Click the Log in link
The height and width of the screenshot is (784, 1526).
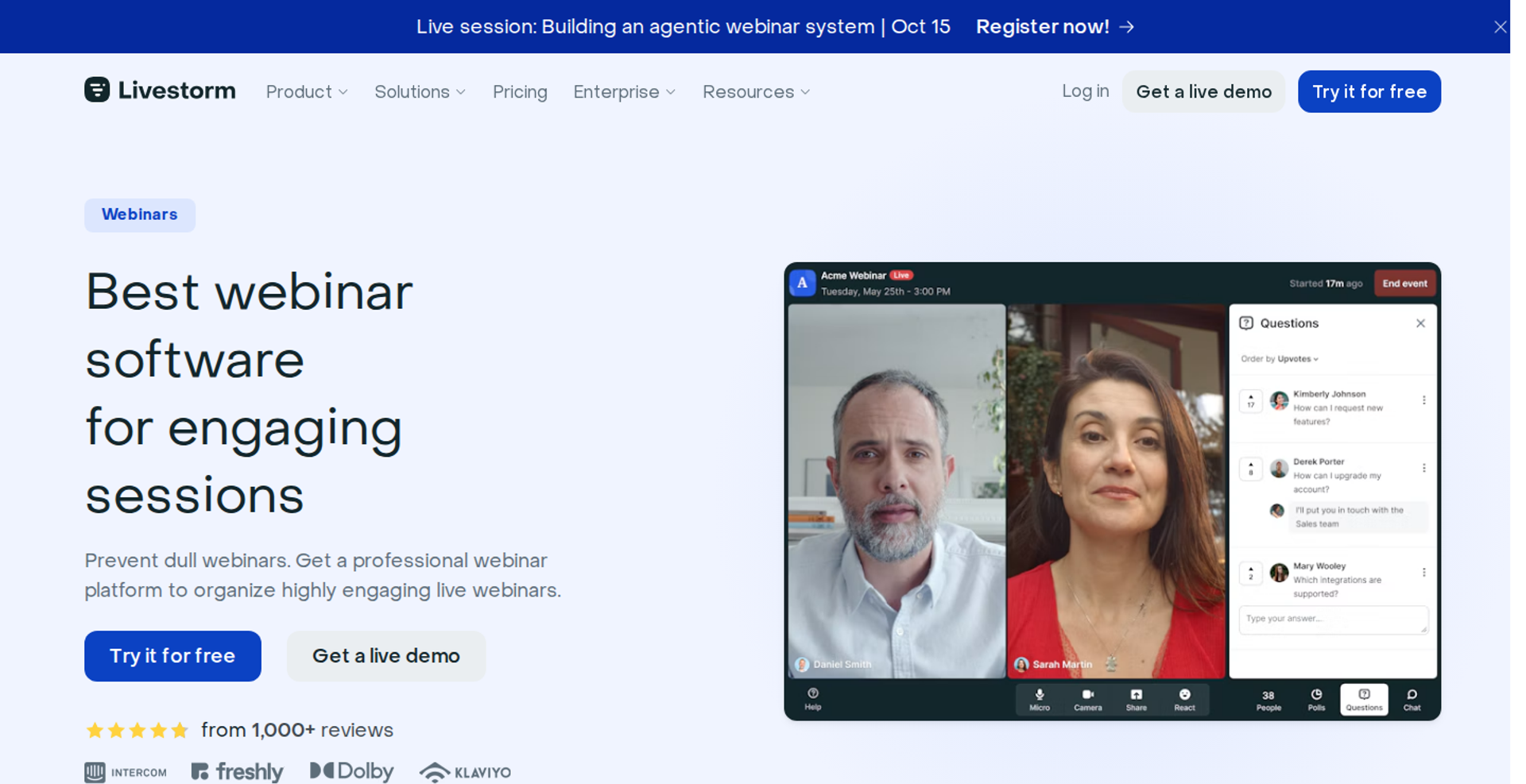click(1085, 91)
